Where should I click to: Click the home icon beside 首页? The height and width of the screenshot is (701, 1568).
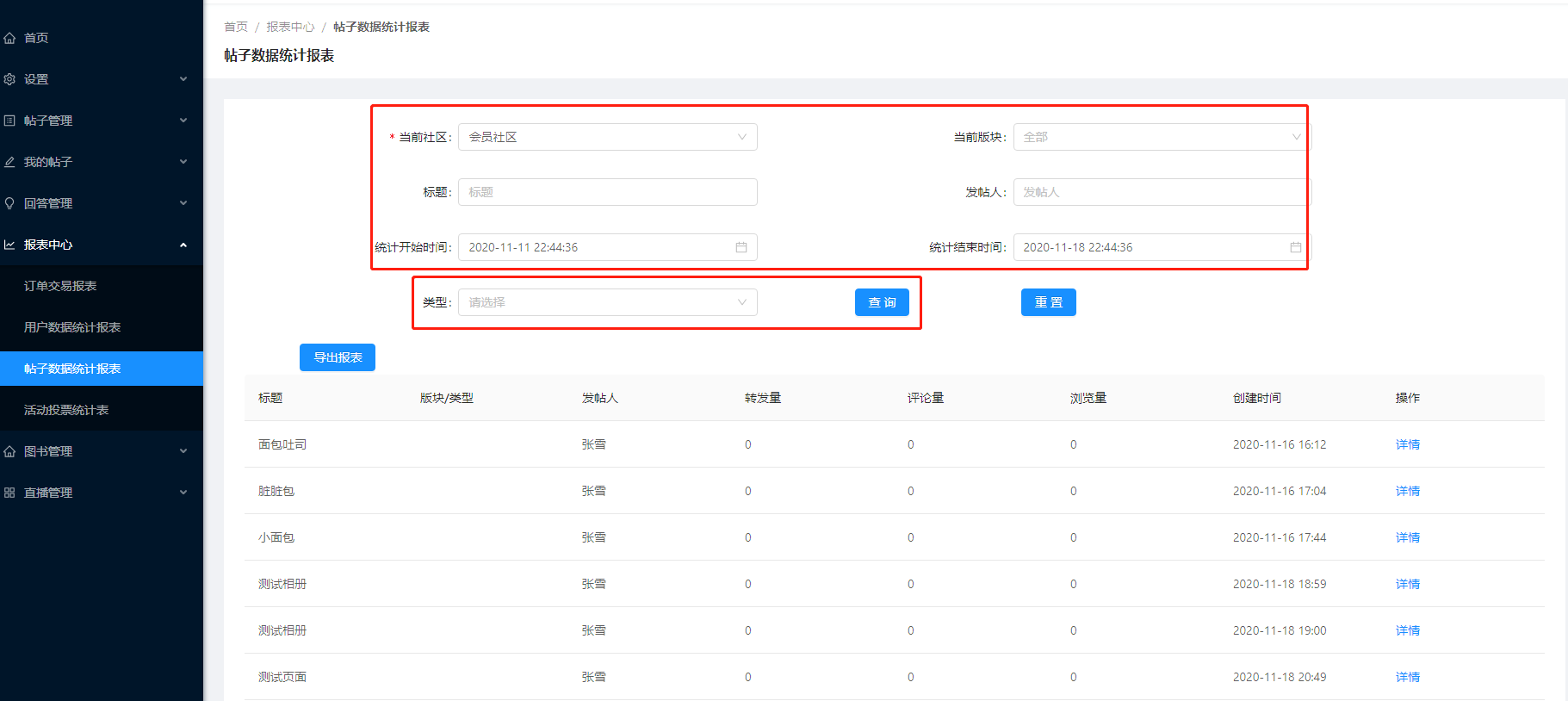9,38
